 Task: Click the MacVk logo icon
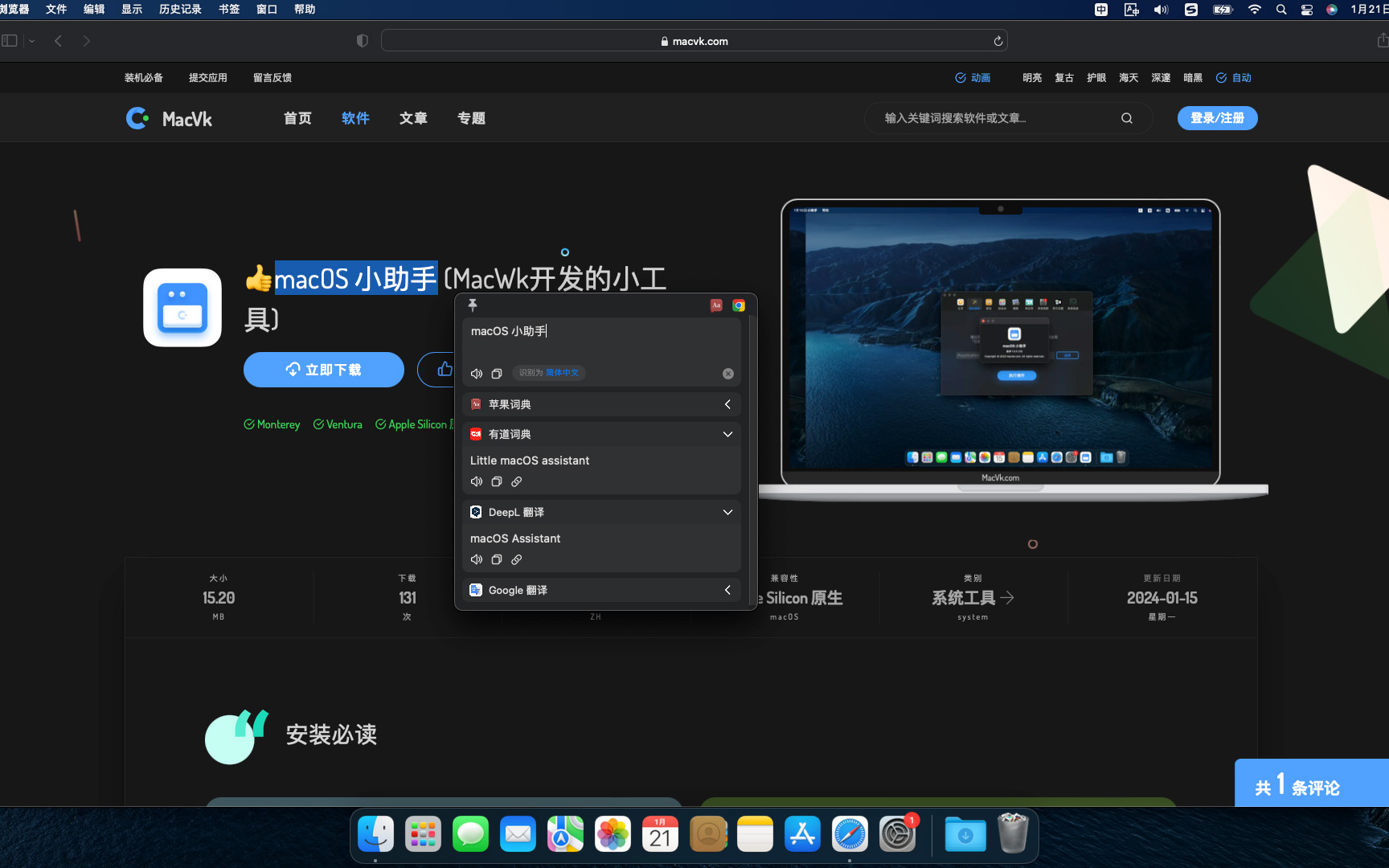pyautogui.click(x=137, y=118)
